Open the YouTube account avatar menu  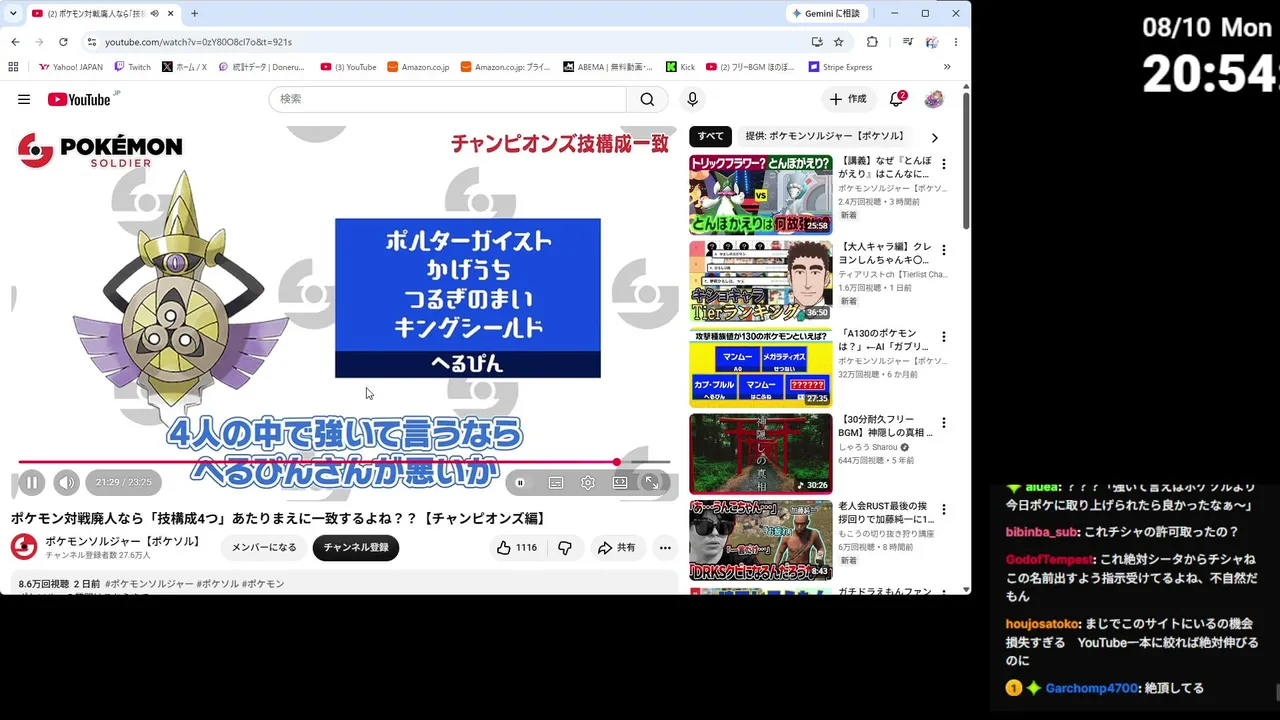(x=934, y=99)
